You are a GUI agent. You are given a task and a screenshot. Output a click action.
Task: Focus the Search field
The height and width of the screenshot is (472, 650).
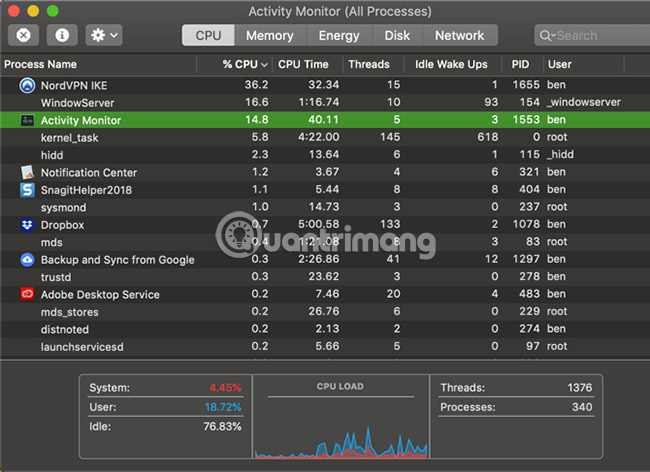pyautogui.click(x=592, y=35)
